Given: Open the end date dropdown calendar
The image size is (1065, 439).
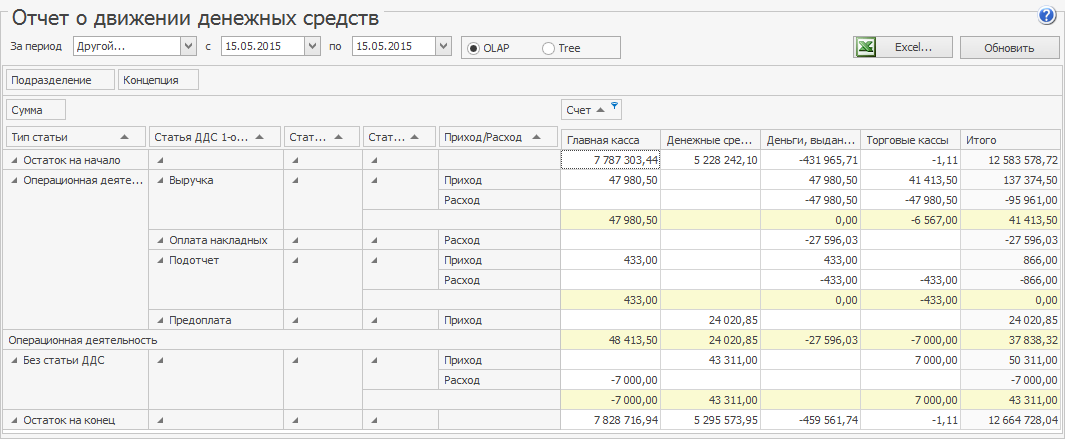Looking at the screenshot, I should (x=444, y=46).
